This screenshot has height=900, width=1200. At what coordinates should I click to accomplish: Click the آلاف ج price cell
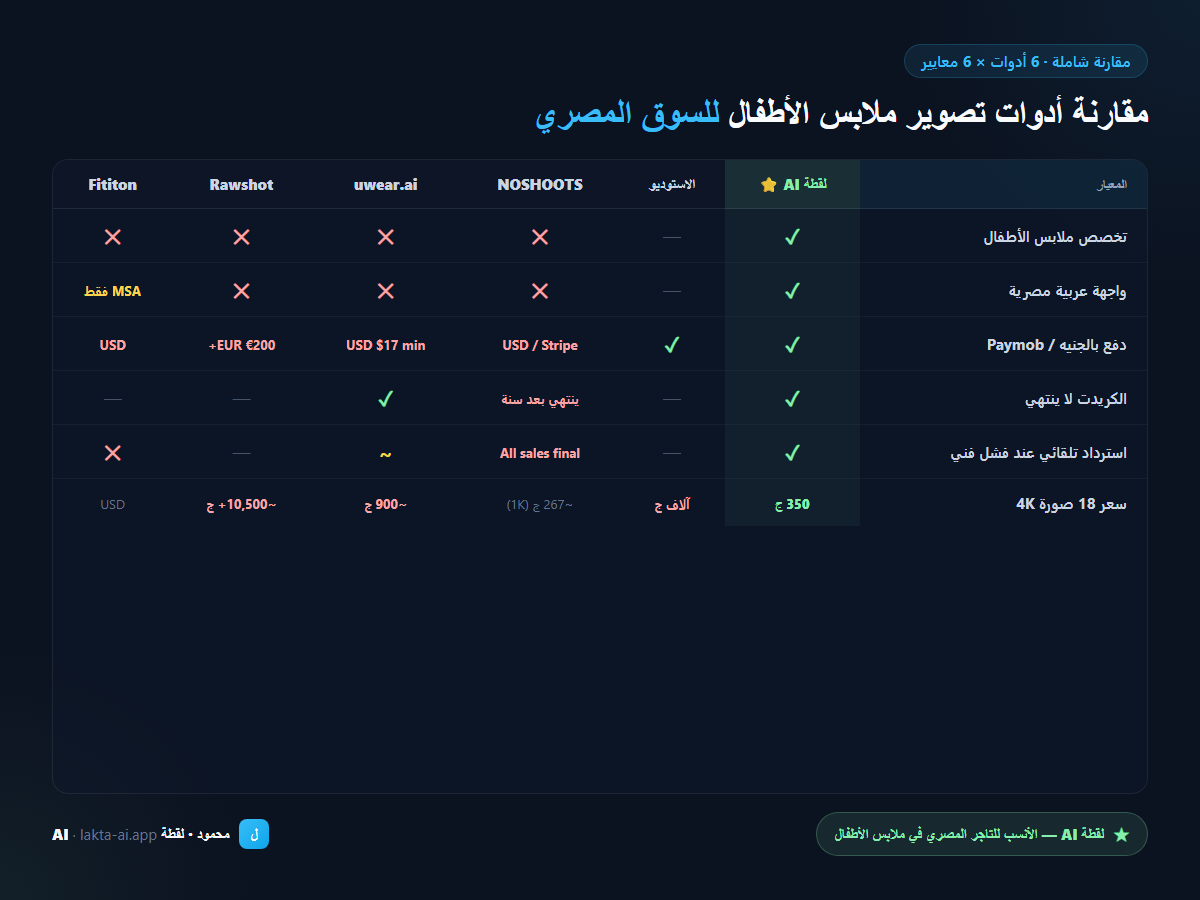pos(672,504)
